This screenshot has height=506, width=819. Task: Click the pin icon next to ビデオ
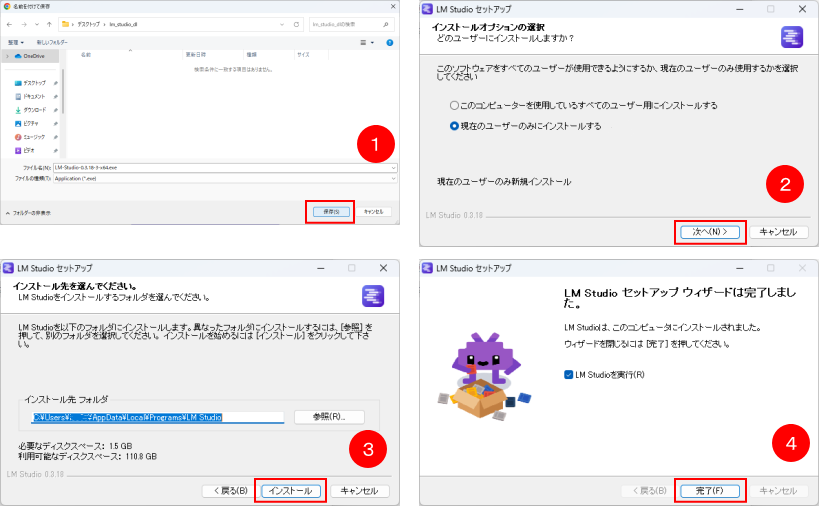click(x=55, y=150)
